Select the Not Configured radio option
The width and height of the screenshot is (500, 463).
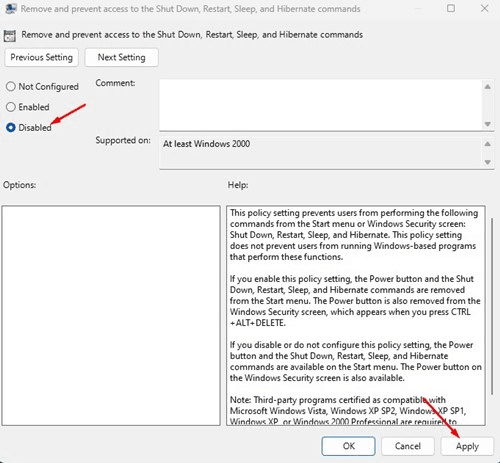tap(11, 86)
